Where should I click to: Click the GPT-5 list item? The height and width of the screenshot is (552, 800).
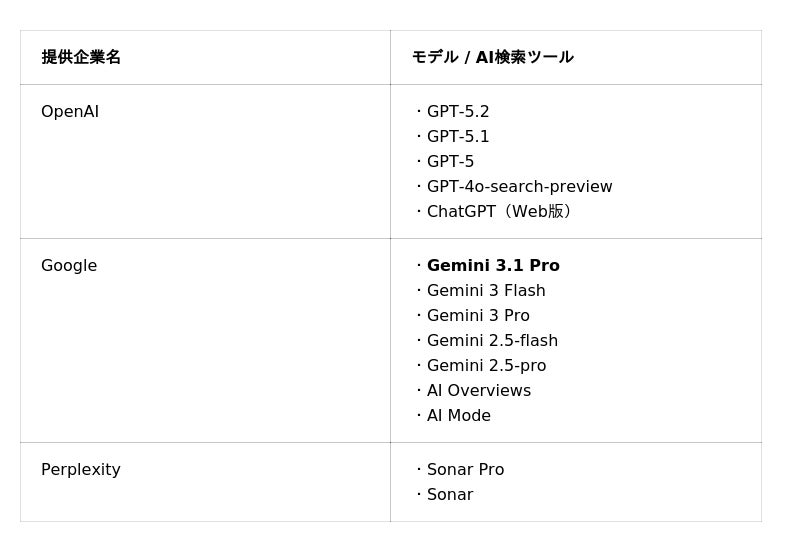coord(450,162)
